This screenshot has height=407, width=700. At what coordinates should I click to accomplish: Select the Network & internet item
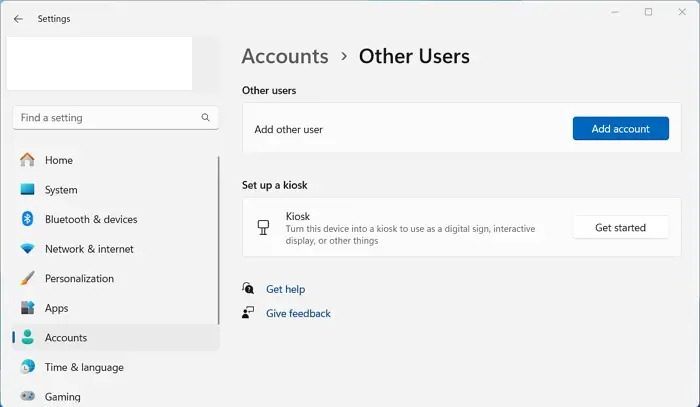[89, 249]
